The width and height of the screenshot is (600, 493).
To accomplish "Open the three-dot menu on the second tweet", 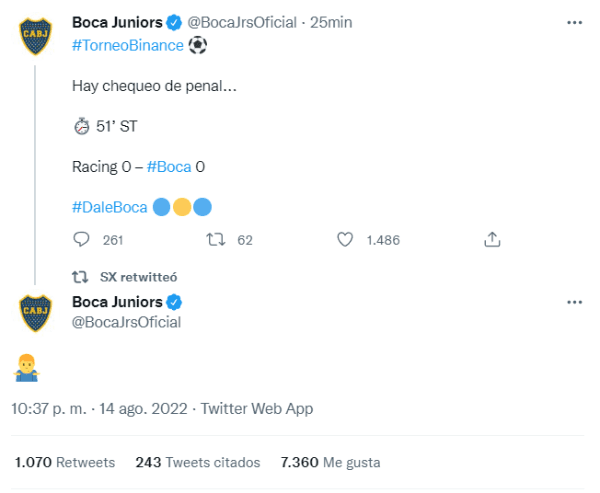I will (x=574, y=302).
